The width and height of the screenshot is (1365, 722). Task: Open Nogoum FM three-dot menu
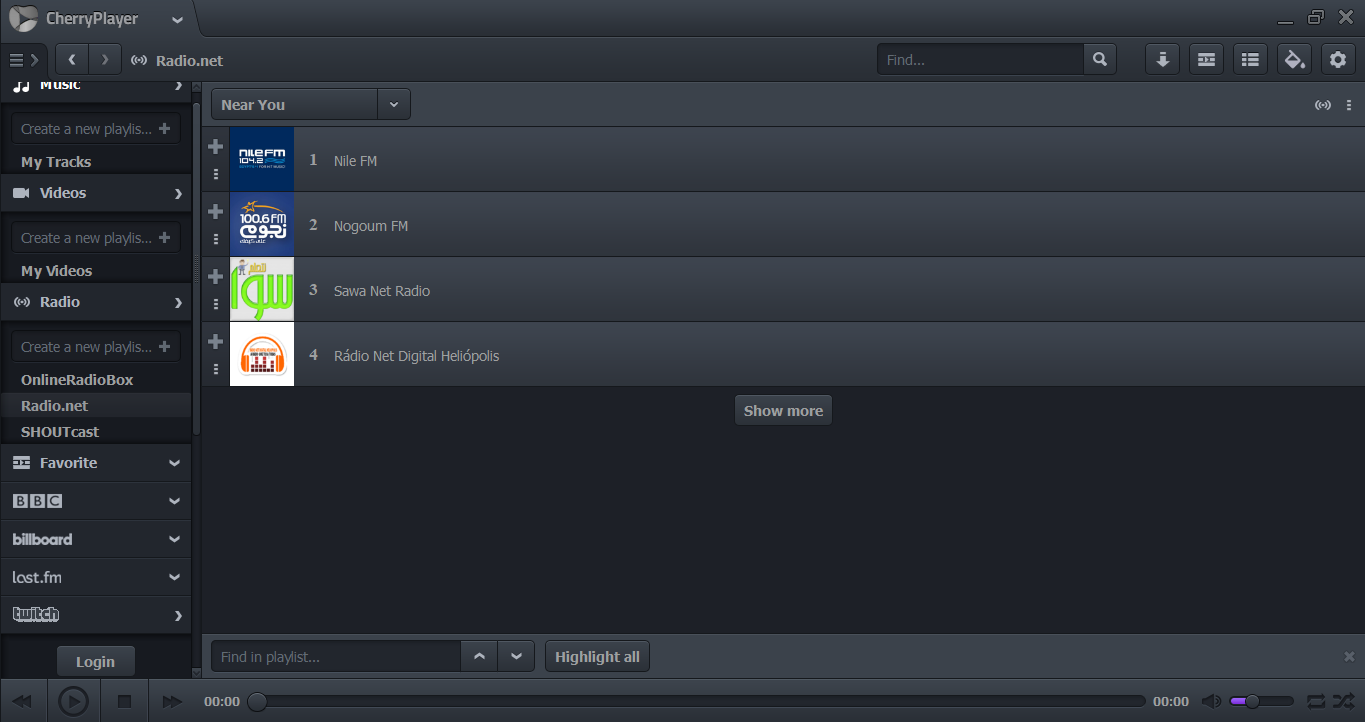coord(215,239)
